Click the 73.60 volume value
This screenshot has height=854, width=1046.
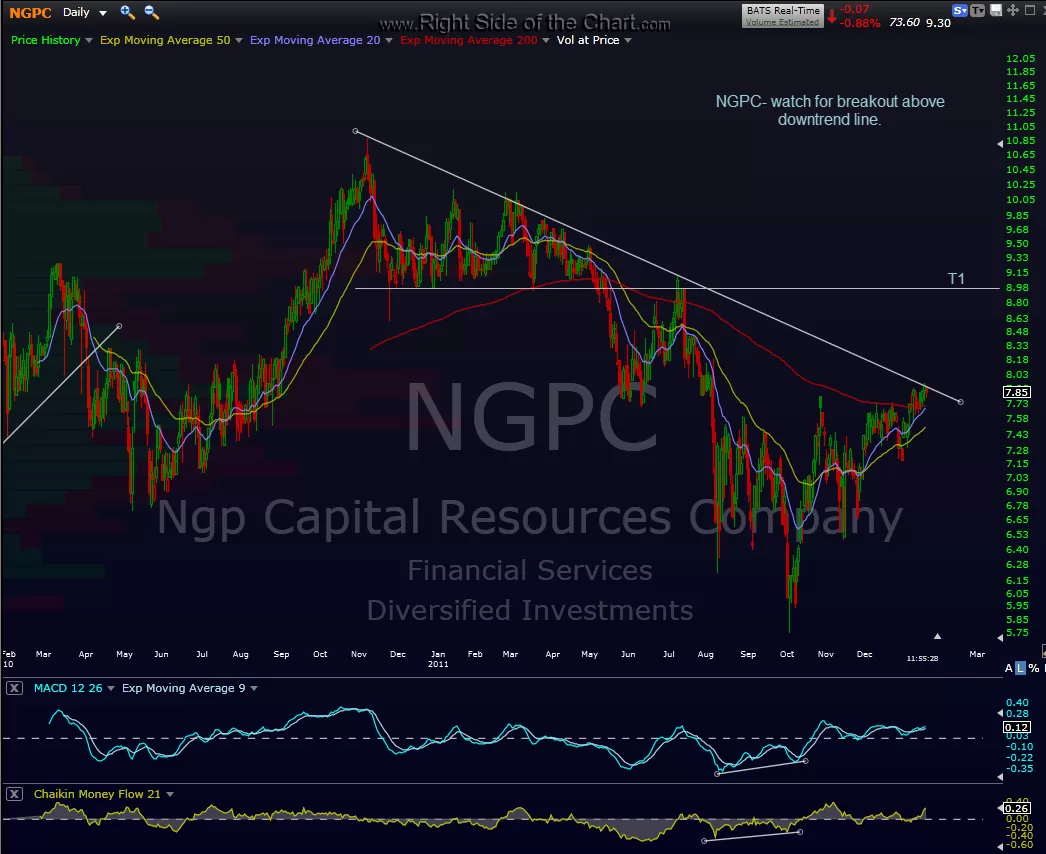904,22
